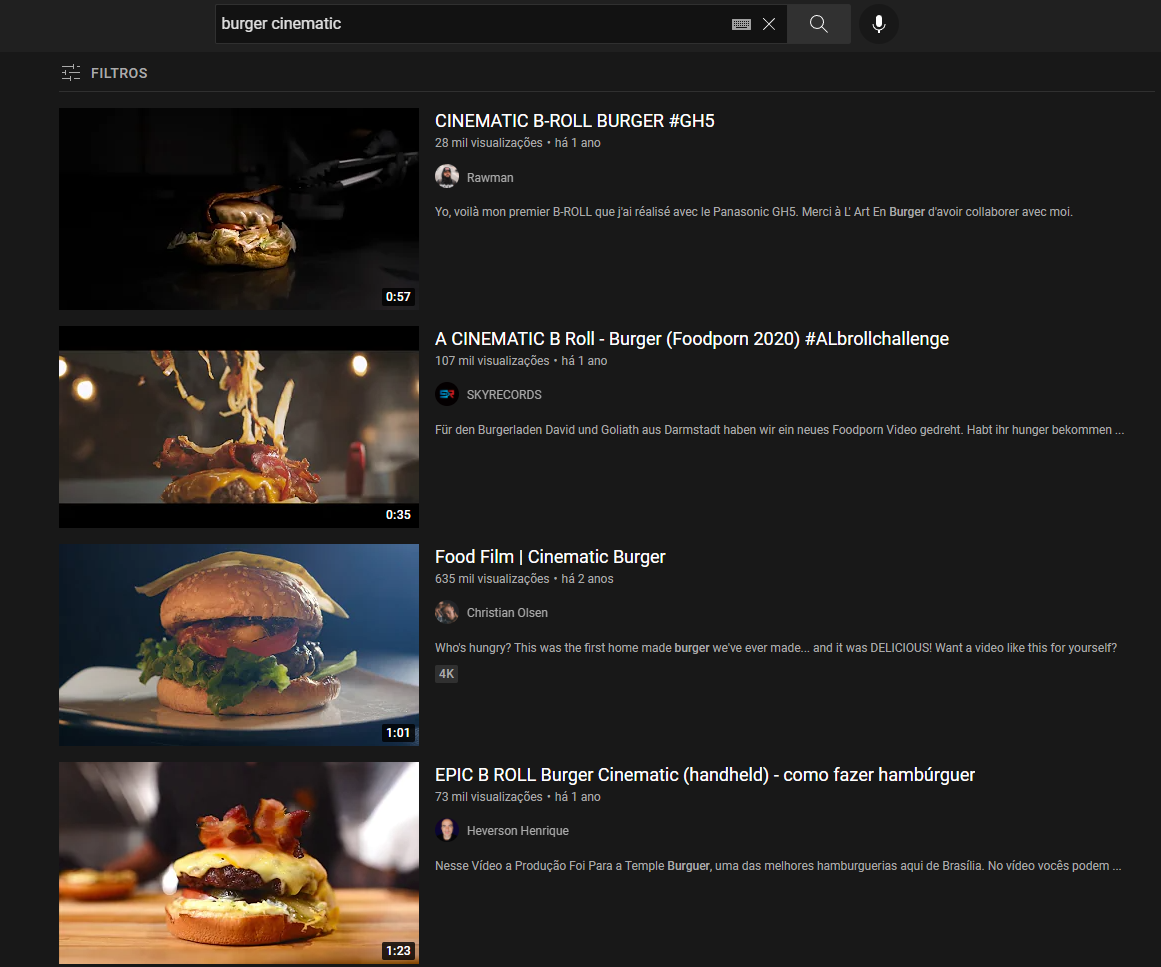Click the SKYRECORDS channel logo

coord(447,395)
